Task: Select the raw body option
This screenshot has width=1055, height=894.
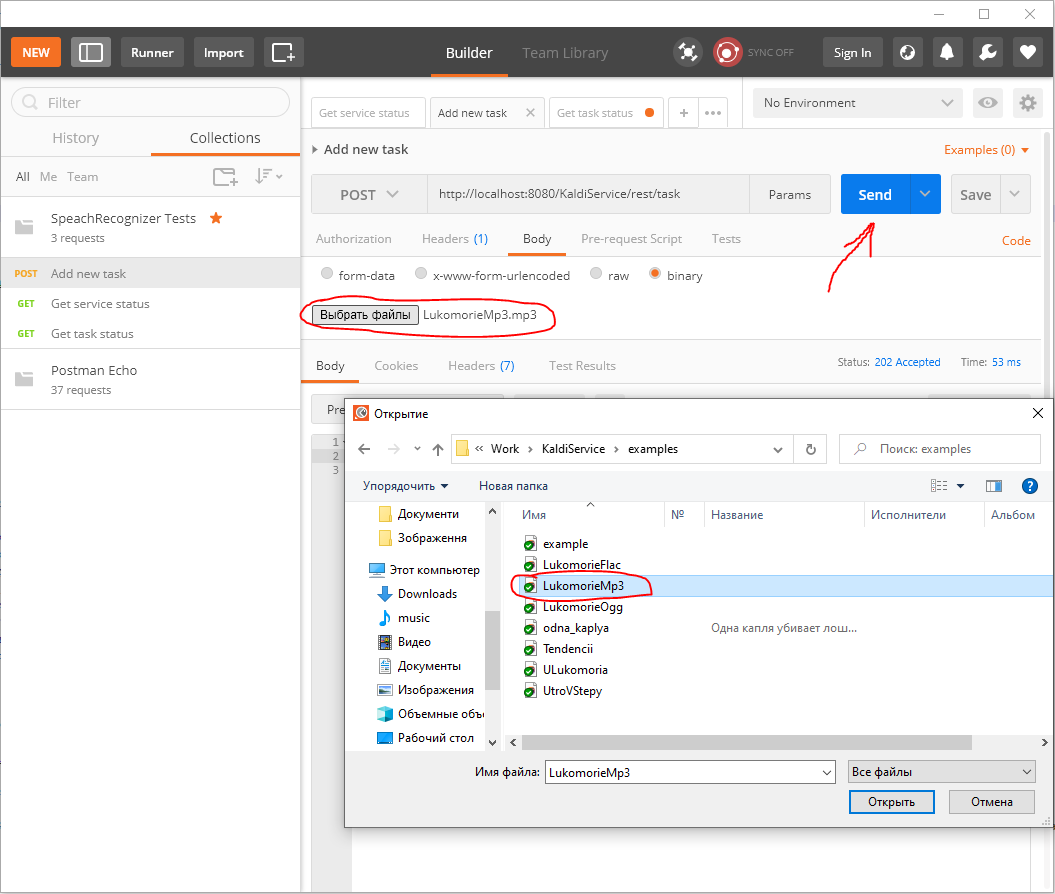Action: (x=595, y=273)
